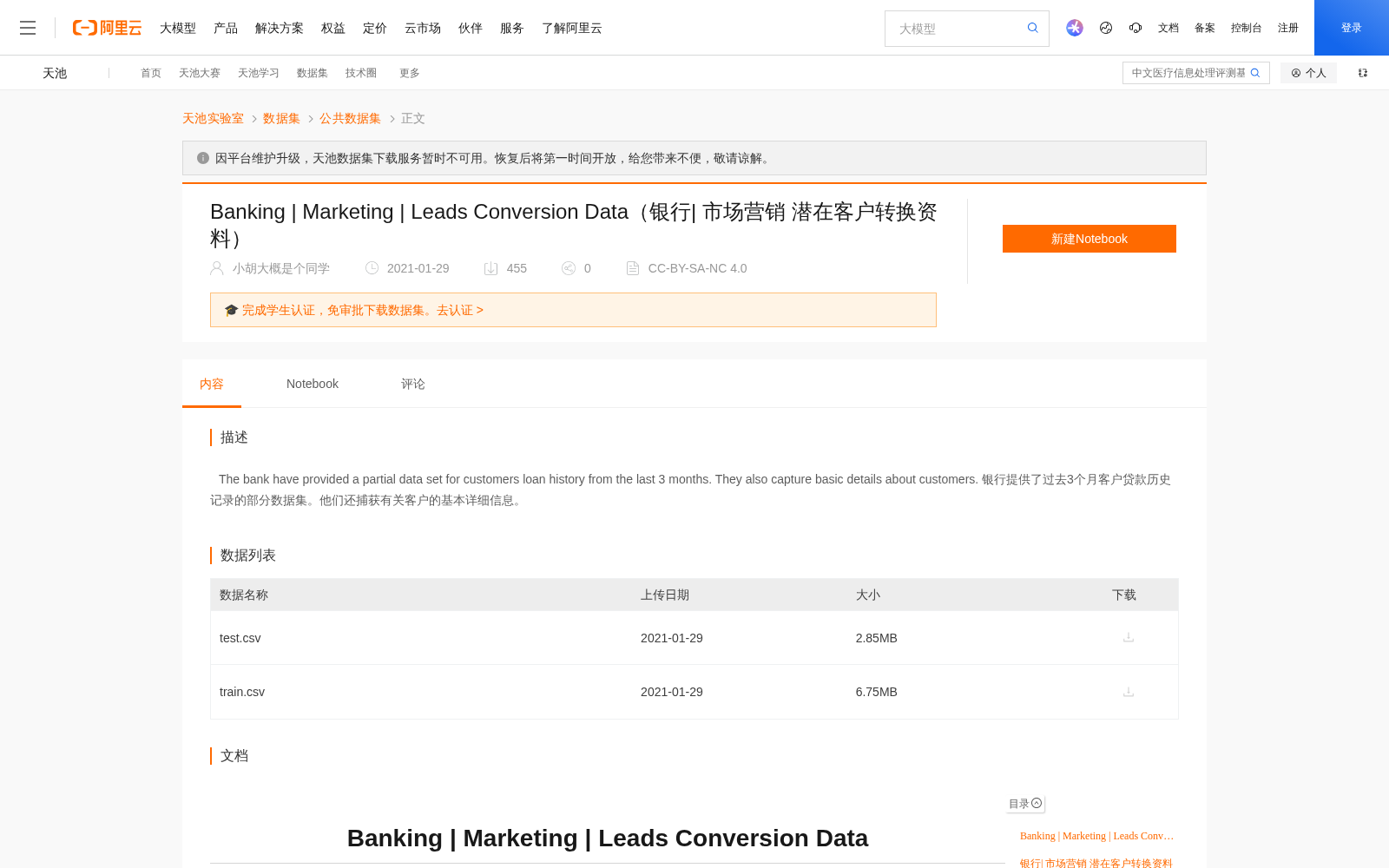Click 注册 to register
This screenshot has height=868, width=1389.
[x=1288, y=28]
